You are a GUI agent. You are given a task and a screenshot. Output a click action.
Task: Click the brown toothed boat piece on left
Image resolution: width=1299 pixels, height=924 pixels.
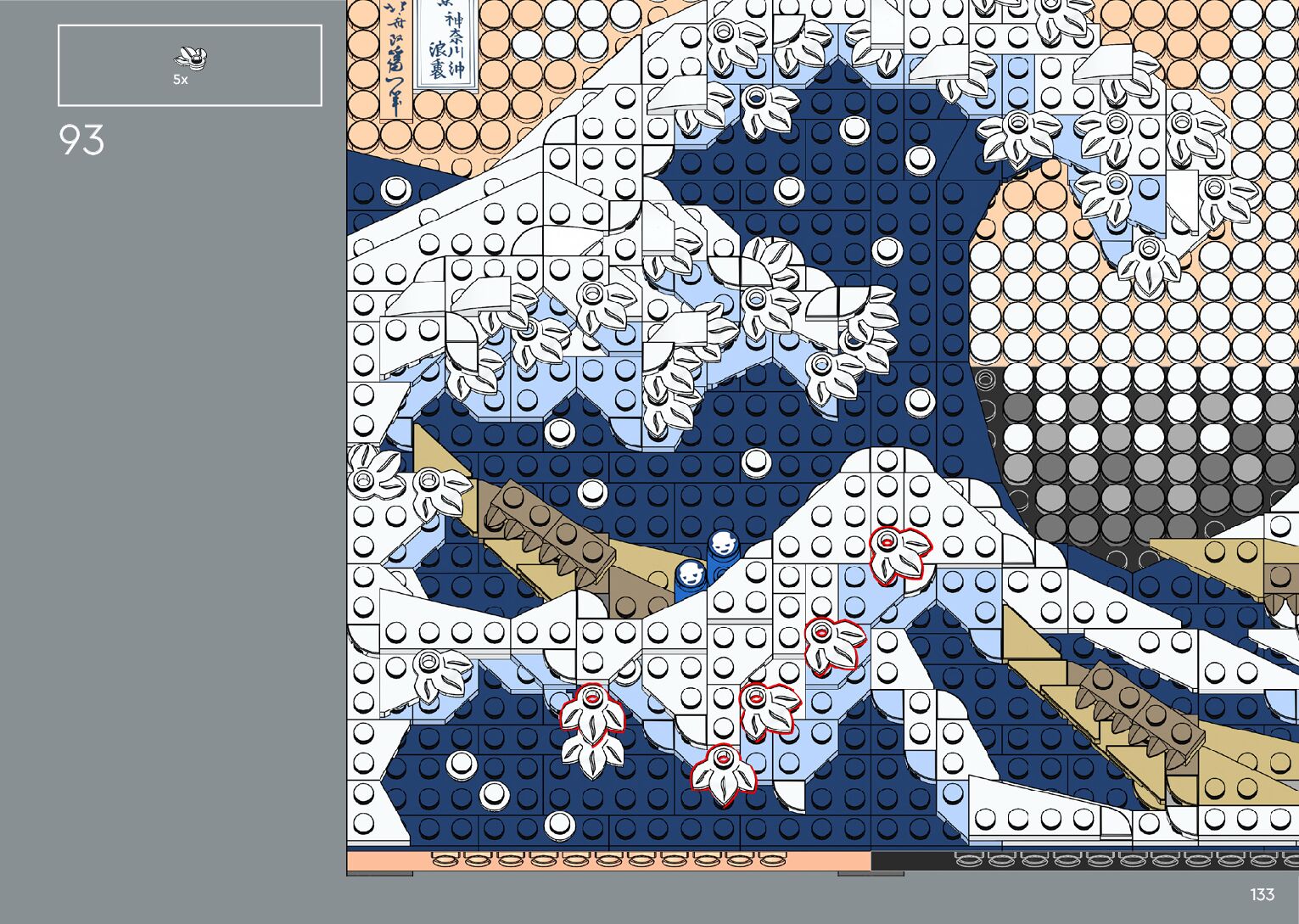click(x=547, y=531)
